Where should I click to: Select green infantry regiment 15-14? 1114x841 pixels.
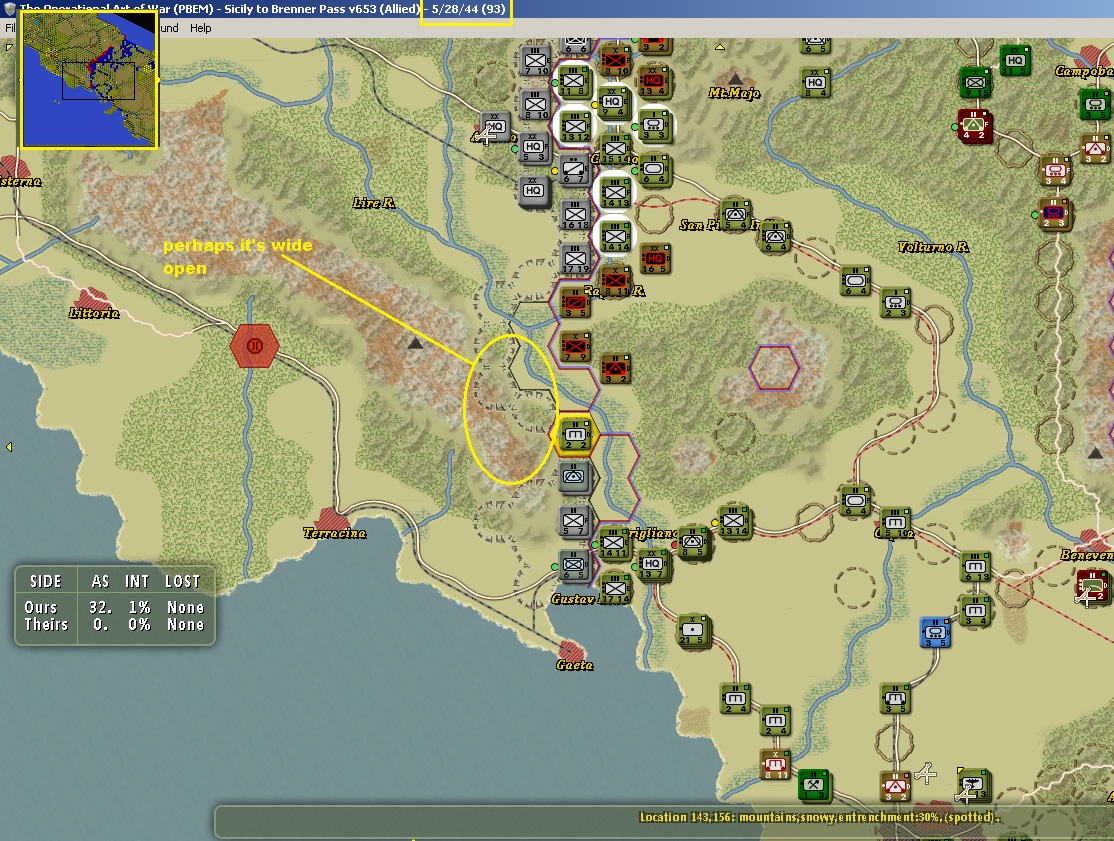(x=615, y=150)
